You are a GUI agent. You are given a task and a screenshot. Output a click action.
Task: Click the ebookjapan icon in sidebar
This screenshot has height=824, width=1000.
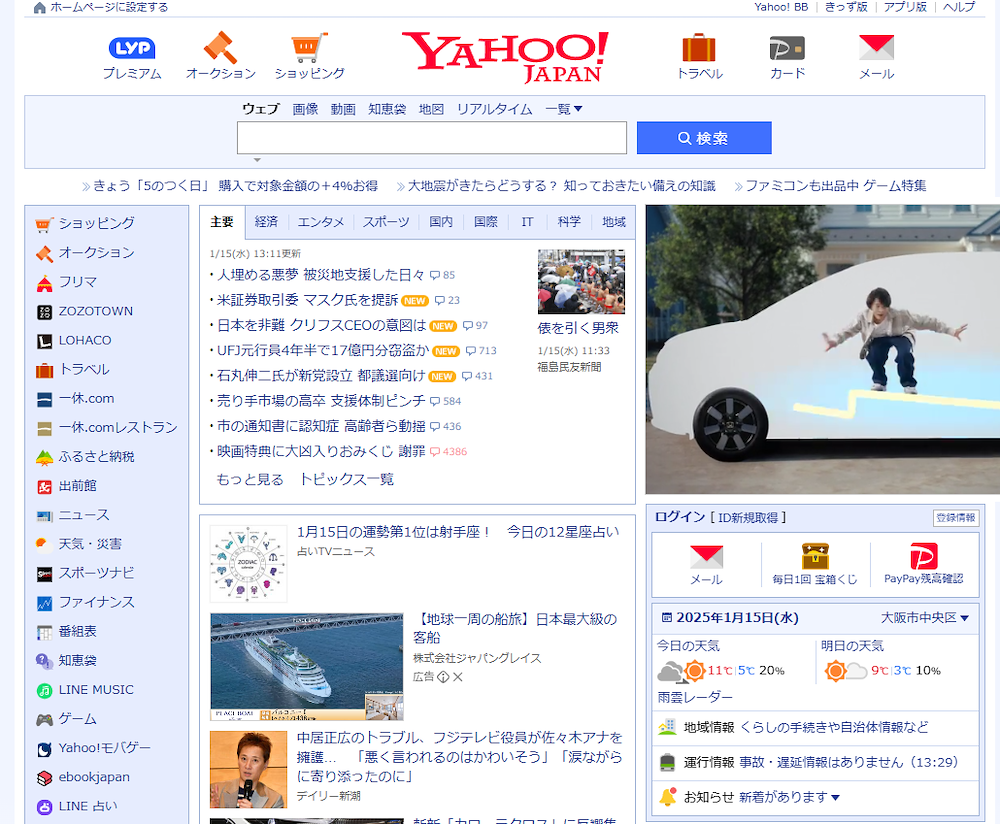point(44,778)
